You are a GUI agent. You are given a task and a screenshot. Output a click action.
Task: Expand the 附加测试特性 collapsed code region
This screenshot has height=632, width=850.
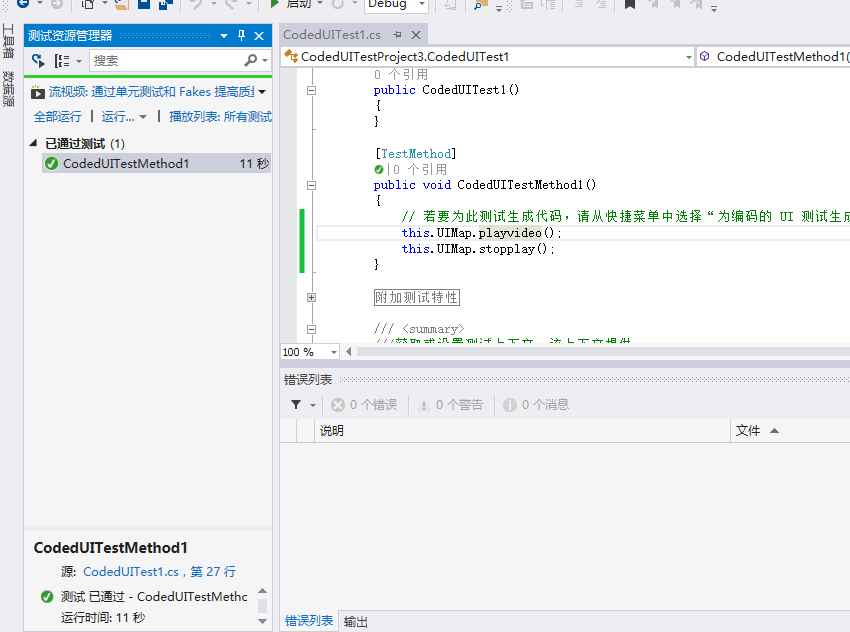(x=311, y=298)
